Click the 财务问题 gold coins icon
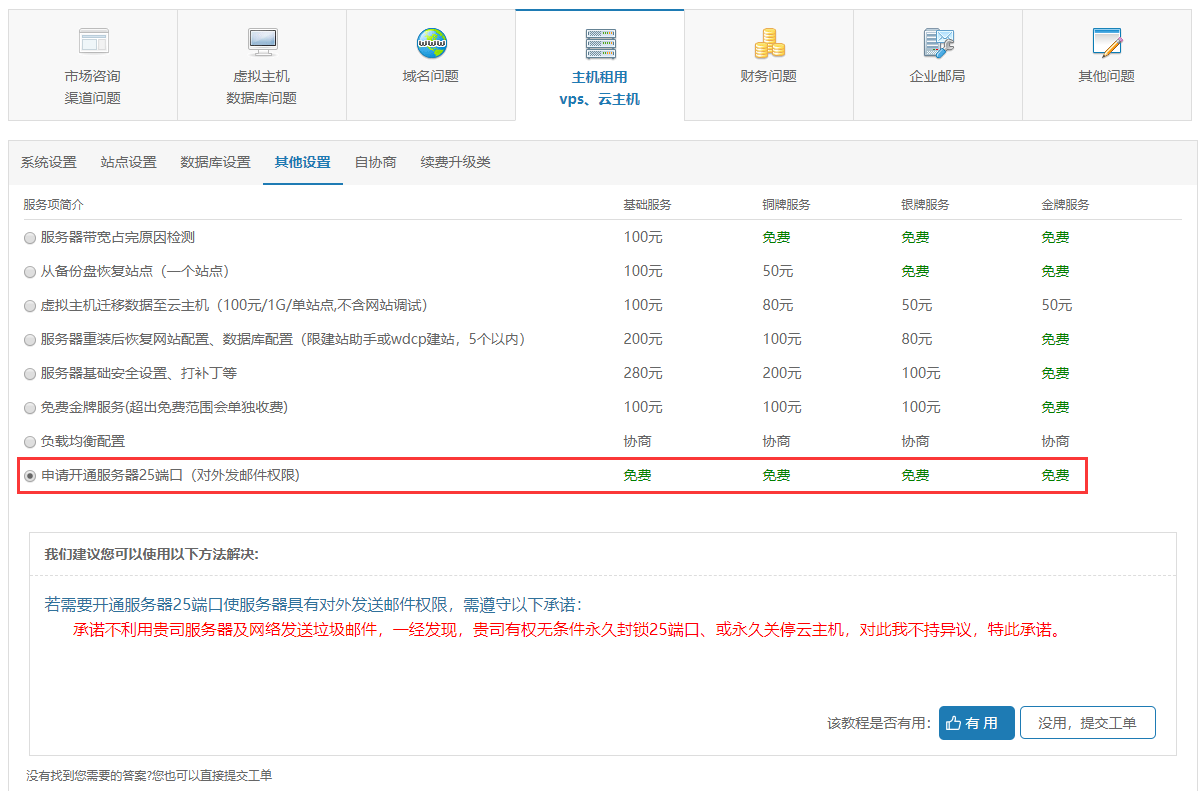Image resolution: width=1198 pixels, height=791 pixels. tap(769, 42)
